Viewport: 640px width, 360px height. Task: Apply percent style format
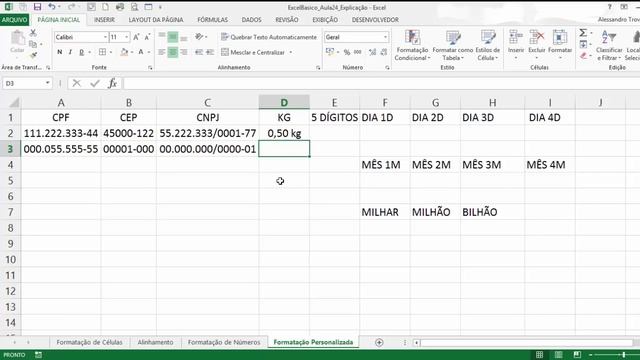(347, 52)
